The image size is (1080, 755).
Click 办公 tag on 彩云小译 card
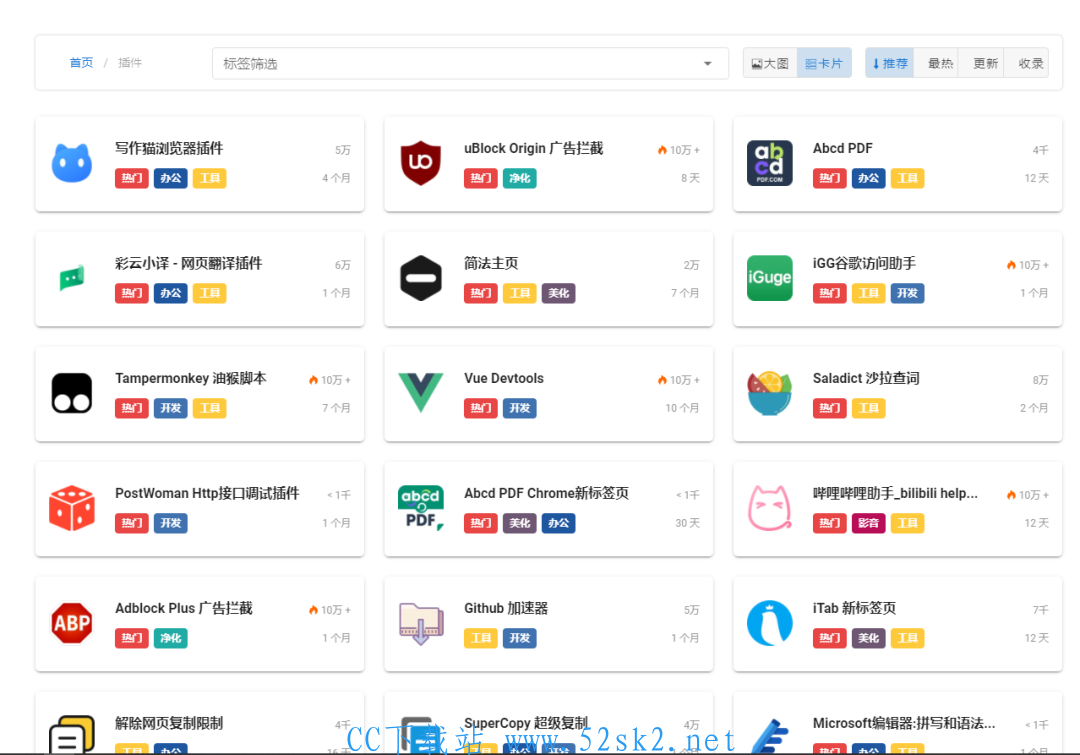pyautogui.click(x=171, y=293)
